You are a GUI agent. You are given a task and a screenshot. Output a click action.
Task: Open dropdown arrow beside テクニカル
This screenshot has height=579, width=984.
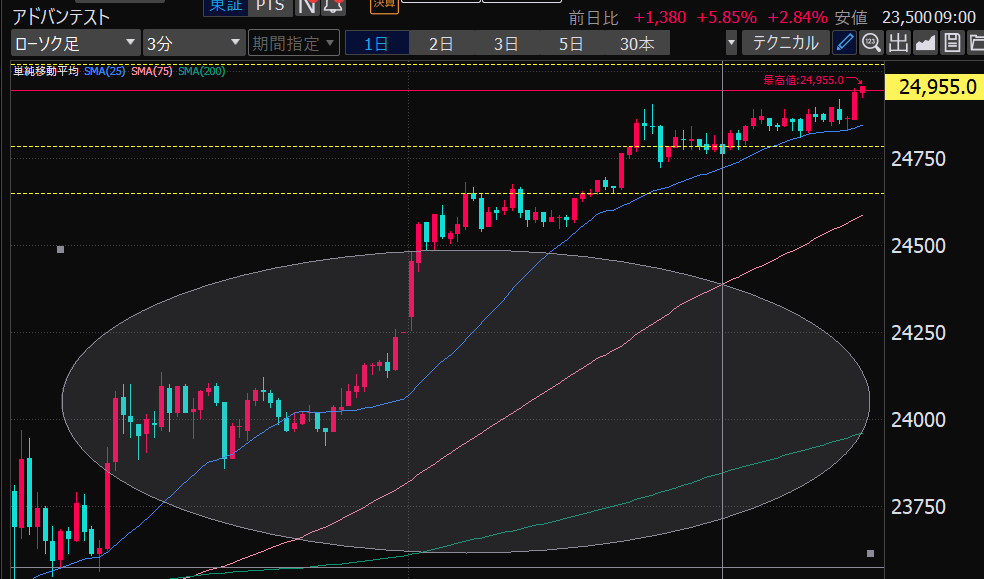point(731,43)
